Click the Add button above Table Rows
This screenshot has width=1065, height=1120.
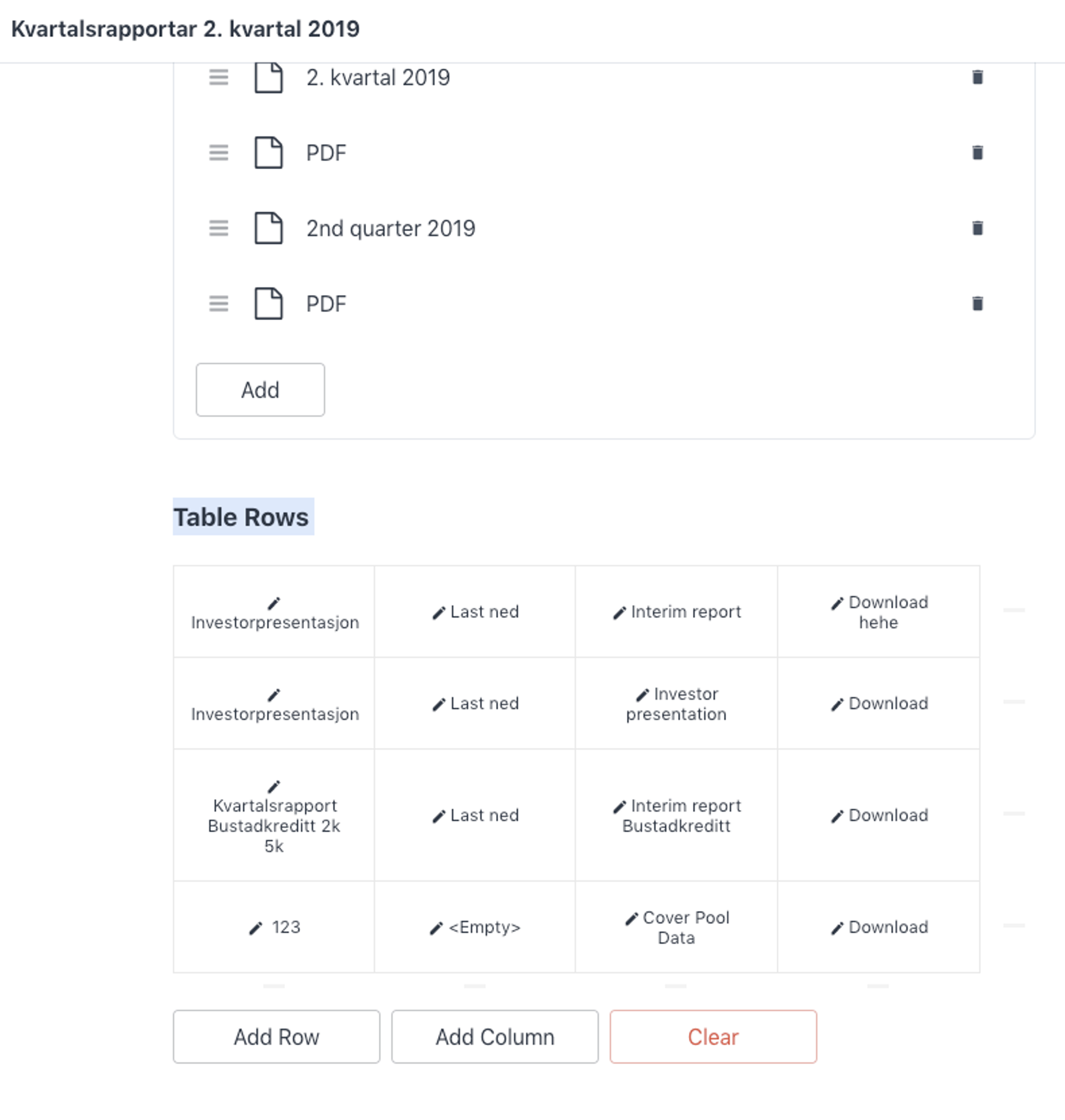click(260, 389)
